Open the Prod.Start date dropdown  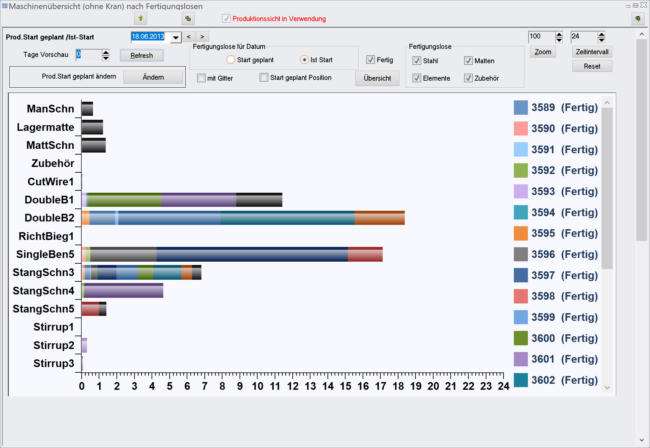[x=176, y=38]
